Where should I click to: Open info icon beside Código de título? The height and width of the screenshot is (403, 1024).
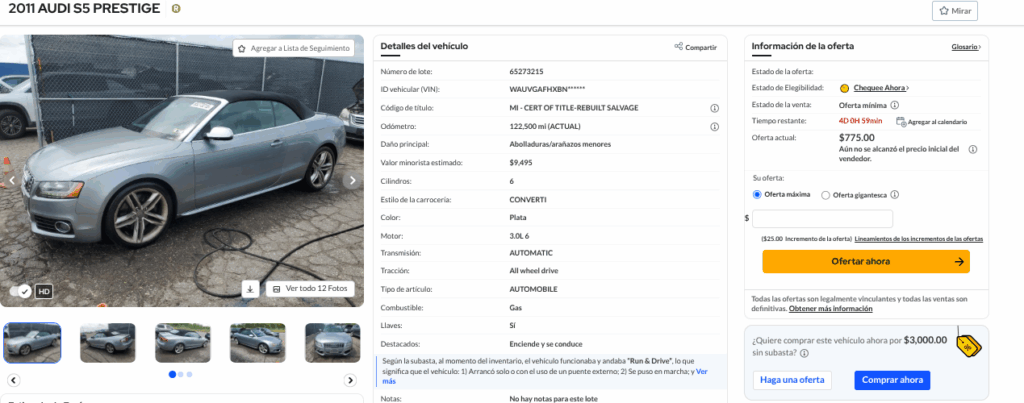click(714, 108)
